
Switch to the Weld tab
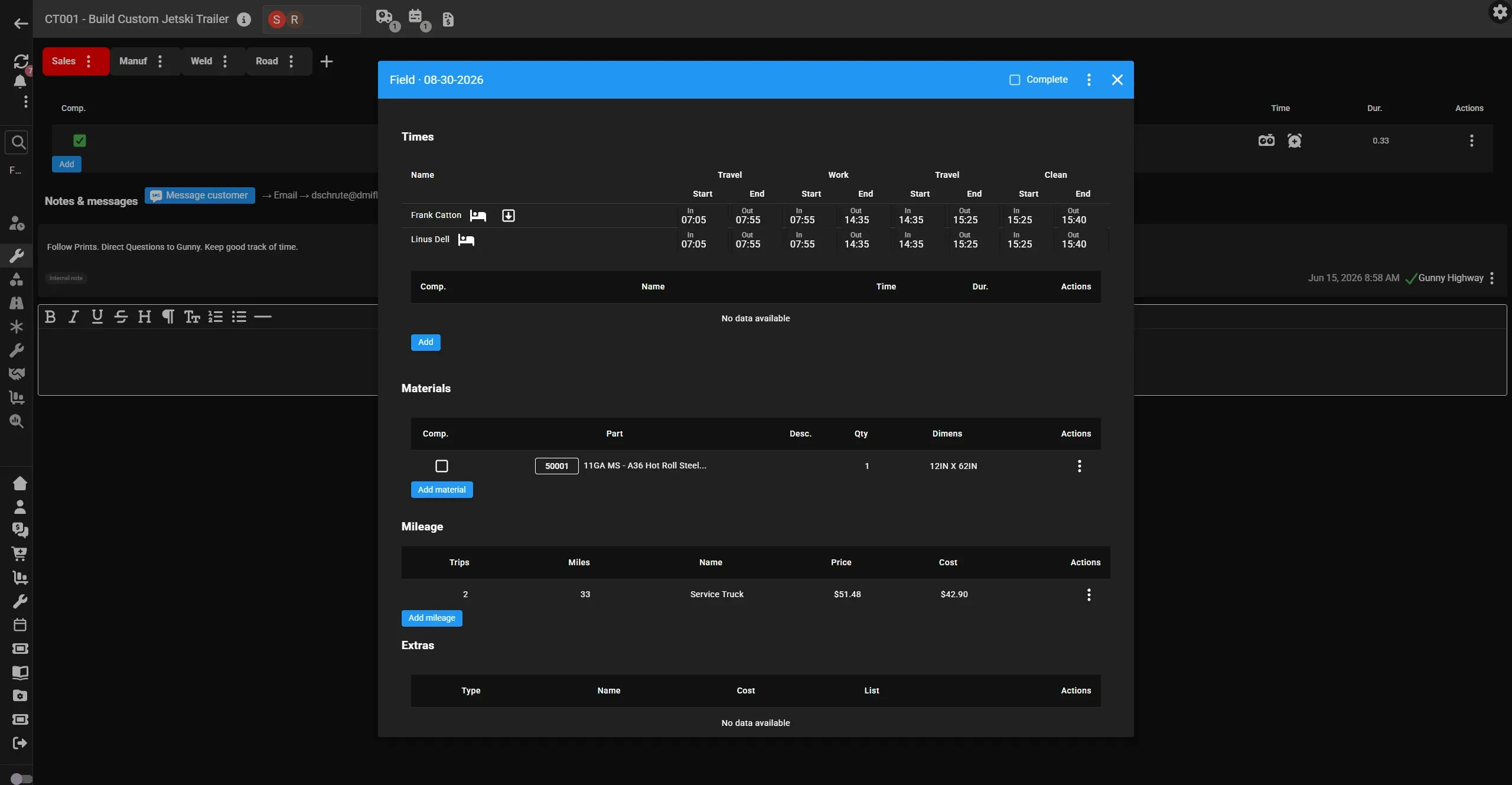pyautogui.click(x=201, y=61)
